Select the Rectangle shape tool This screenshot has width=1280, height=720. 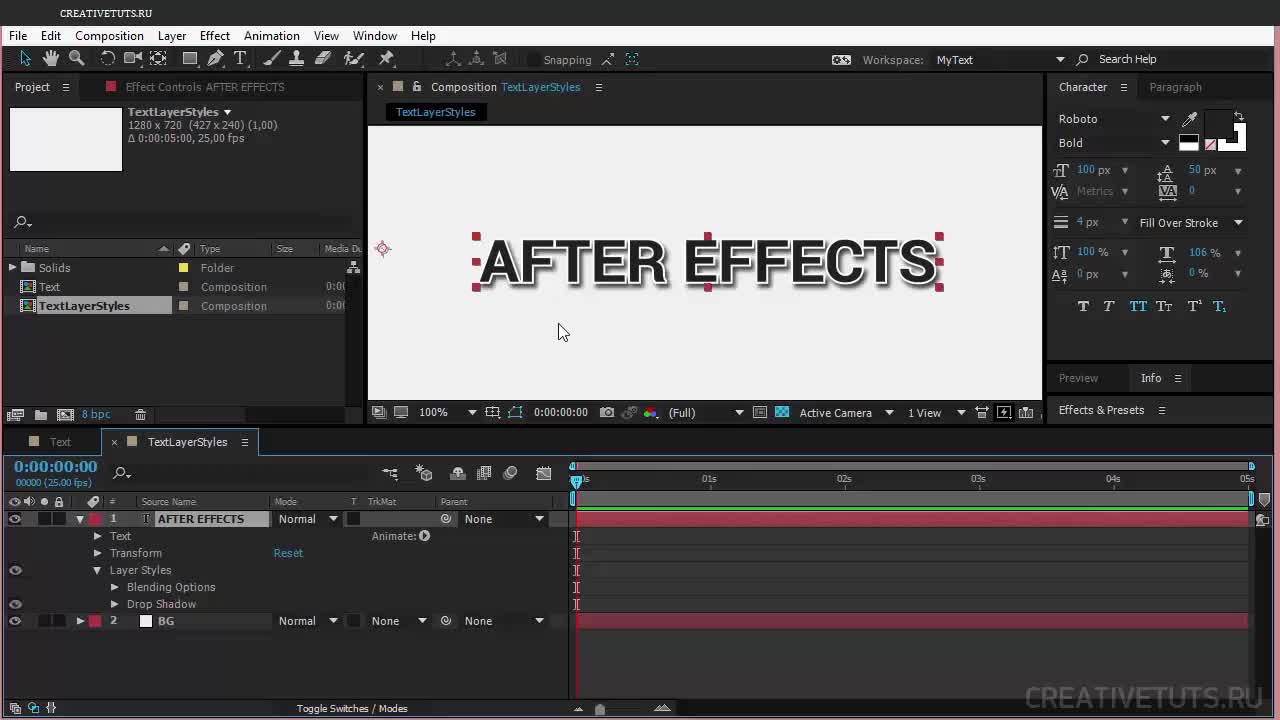[x=190, y=59]
